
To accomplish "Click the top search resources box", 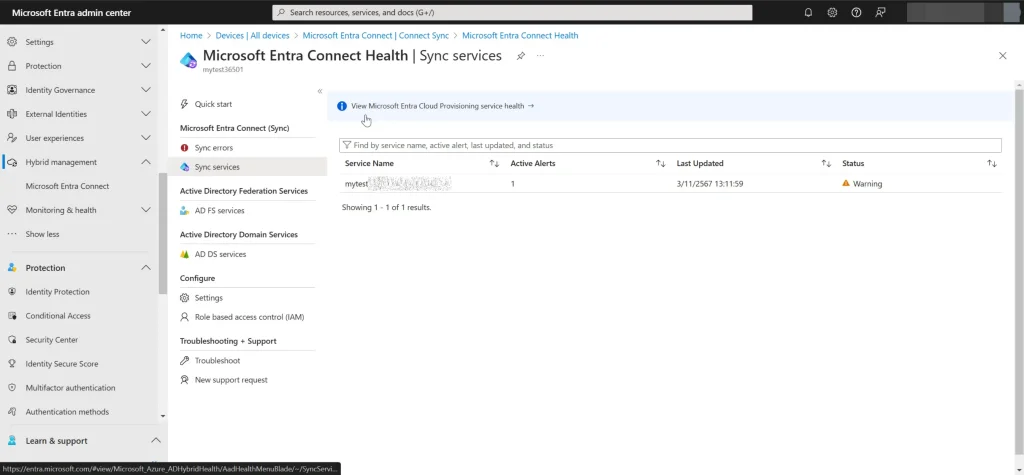I will [x=512, y=12].
